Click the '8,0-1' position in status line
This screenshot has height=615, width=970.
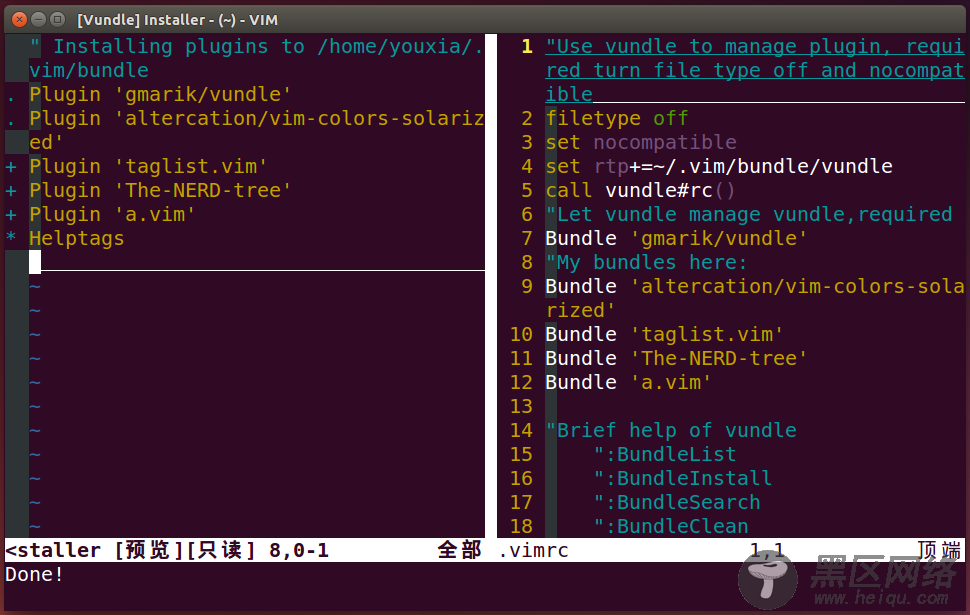point(299,550)
